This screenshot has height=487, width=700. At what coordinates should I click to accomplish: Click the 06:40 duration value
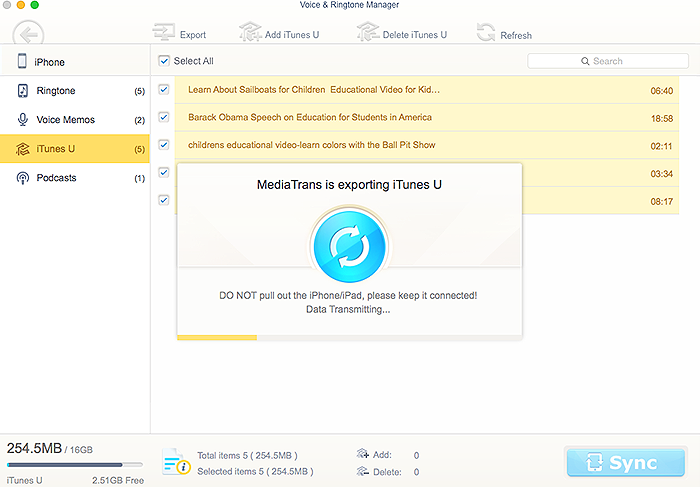[662, 91]
